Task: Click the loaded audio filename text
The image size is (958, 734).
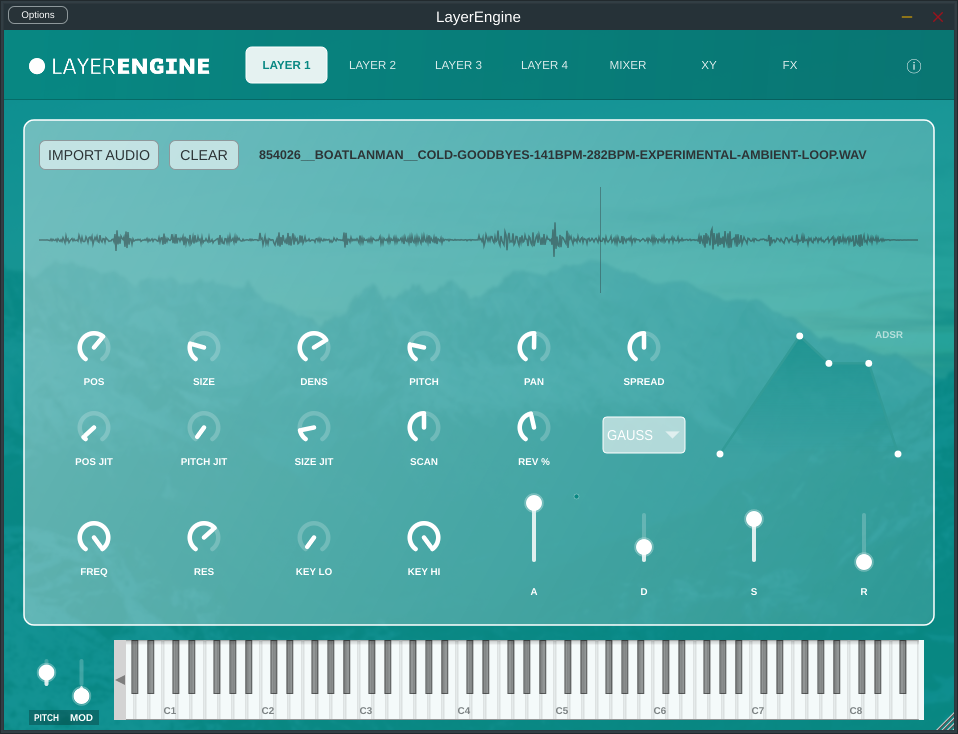Action: click(x=562, y=155)
